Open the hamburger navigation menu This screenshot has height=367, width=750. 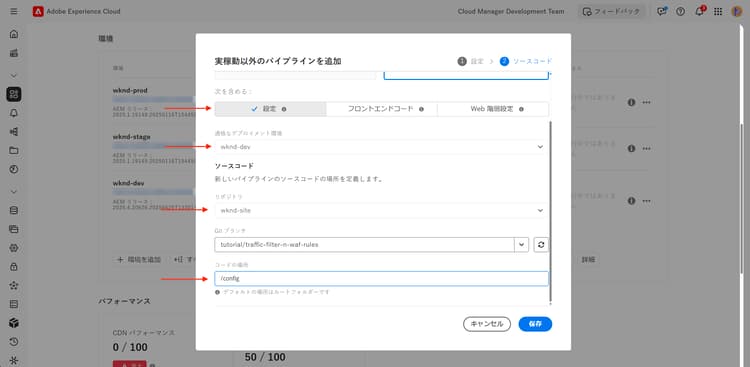tap(13, 11)
